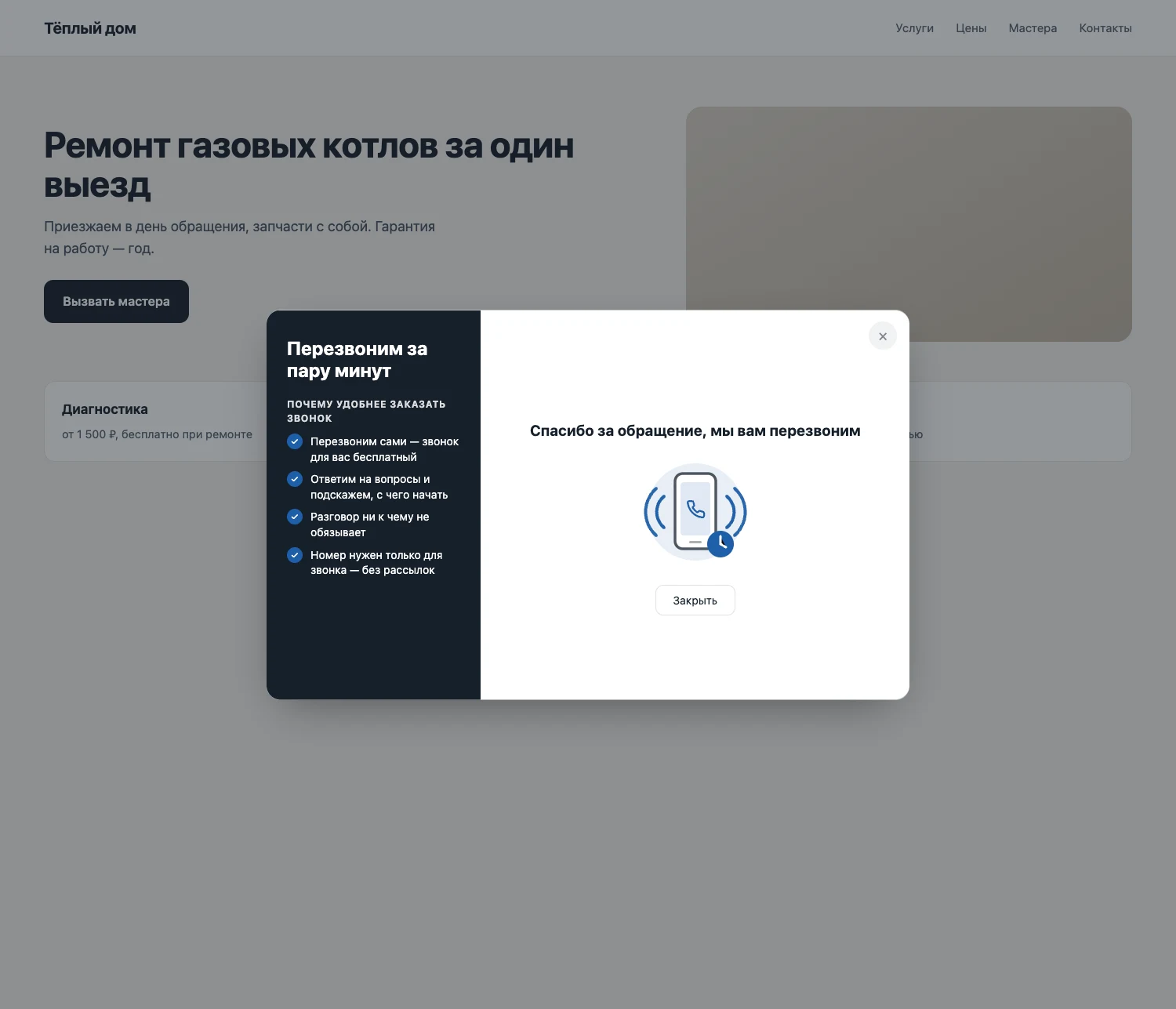Click the Перезвоним за пару минут heading
Image resolution: width=1176 pixels, height=1009 pixels.
tap(358, 360)
